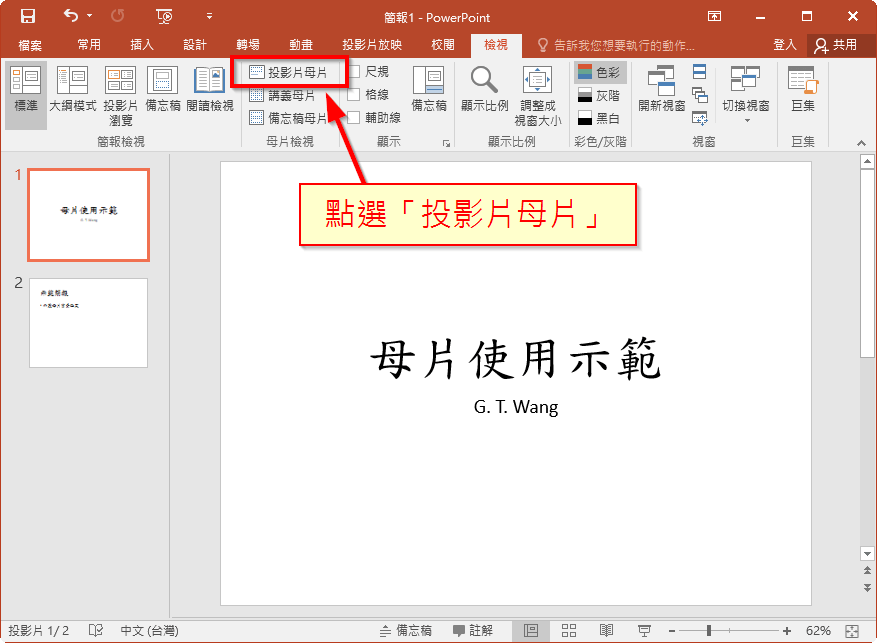Image resolution: width=877 pixels, height=643 pixels.
Task: Expand Quick Access Toolbar customize arrow
Action: click(209, 16)
